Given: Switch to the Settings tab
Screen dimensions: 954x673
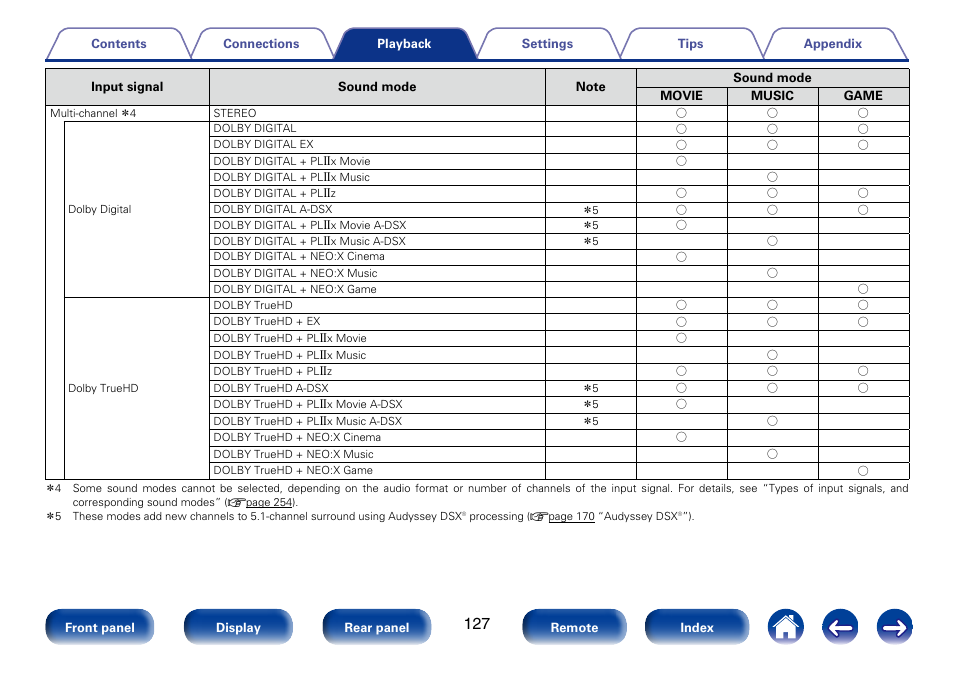Looking at the screenshot, I should point(547,44).
